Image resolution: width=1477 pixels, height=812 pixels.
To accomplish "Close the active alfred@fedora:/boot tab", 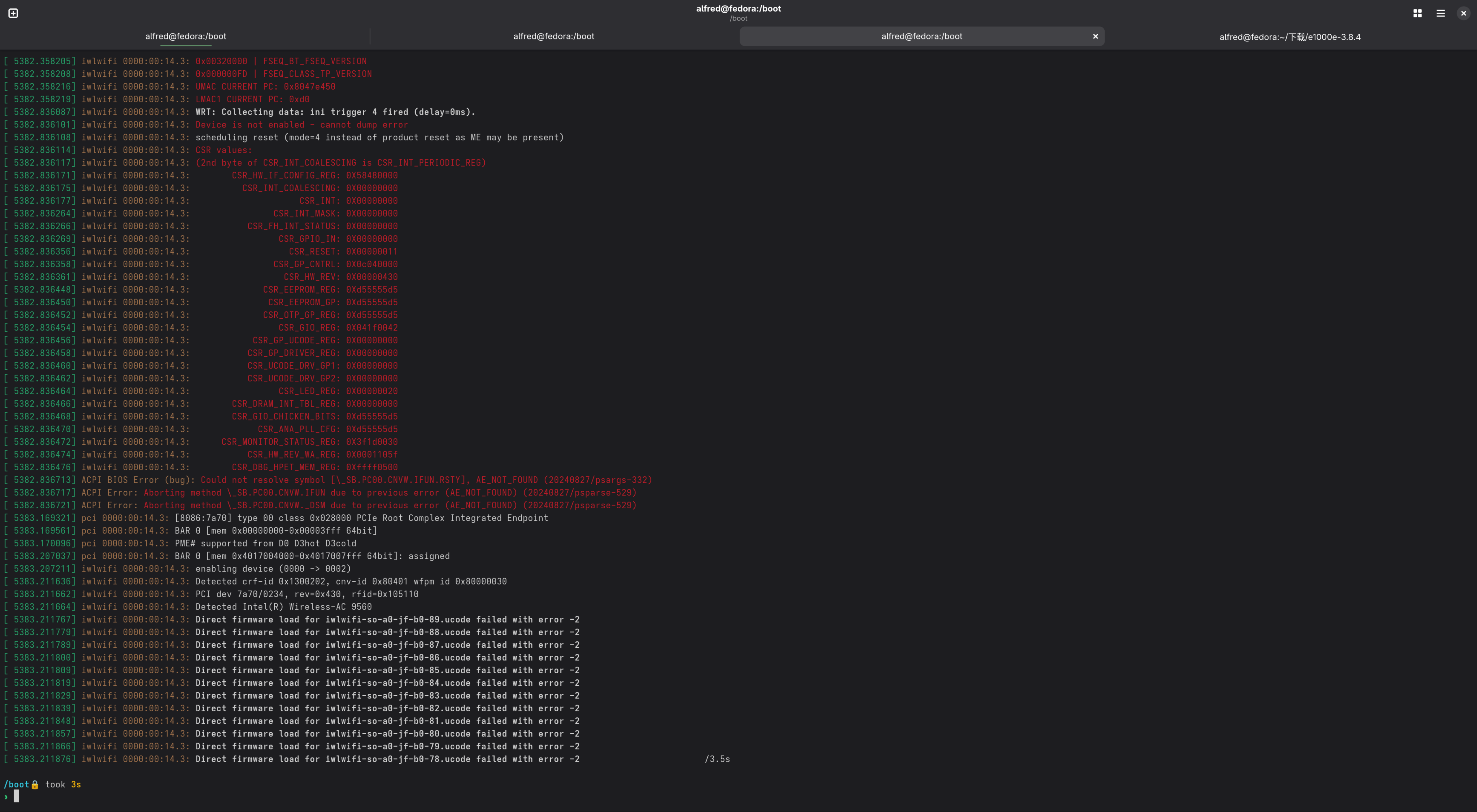I will click(x=1095, y=36).
